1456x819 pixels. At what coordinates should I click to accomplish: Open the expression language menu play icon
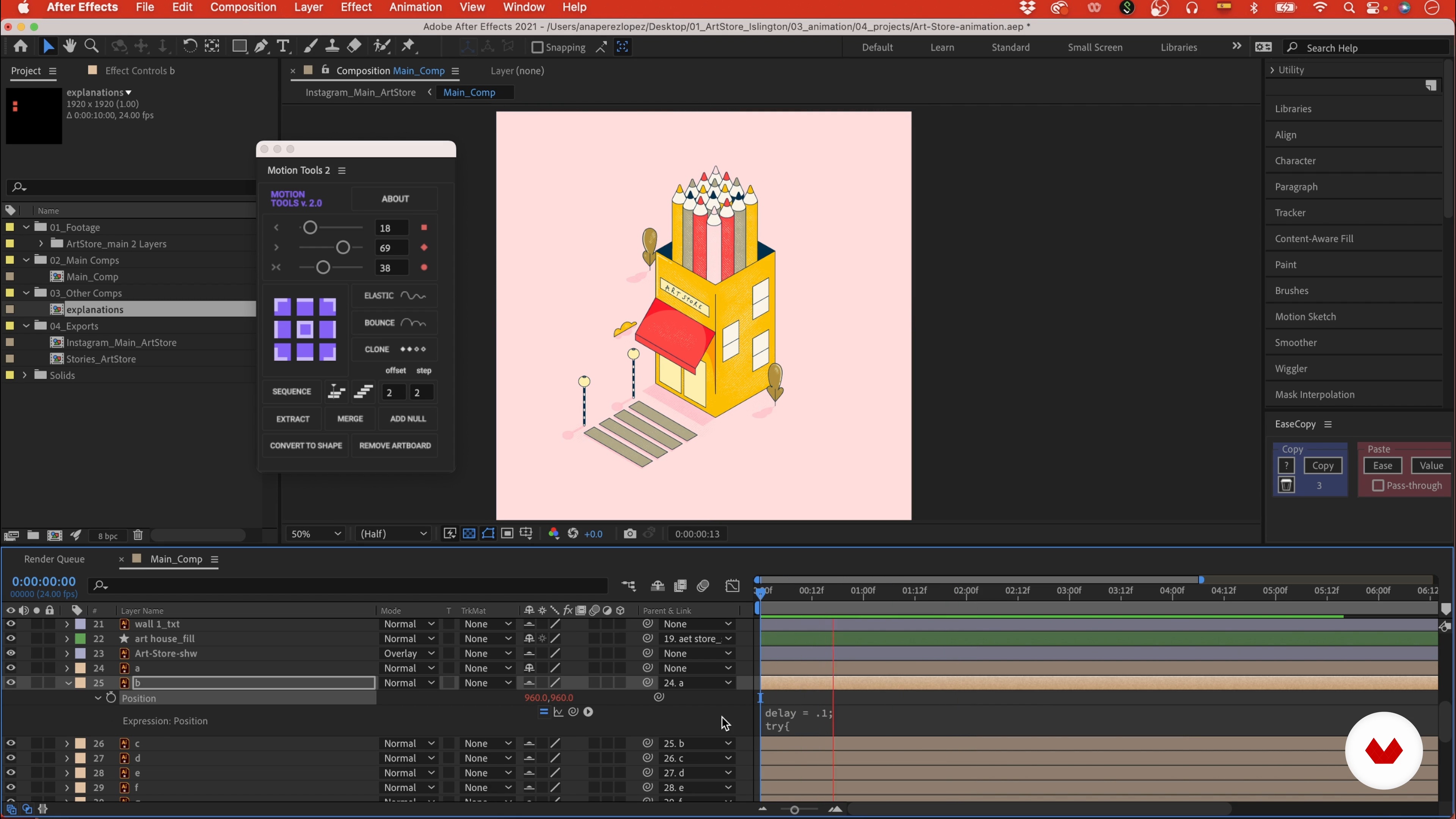[x=588, y=712]
